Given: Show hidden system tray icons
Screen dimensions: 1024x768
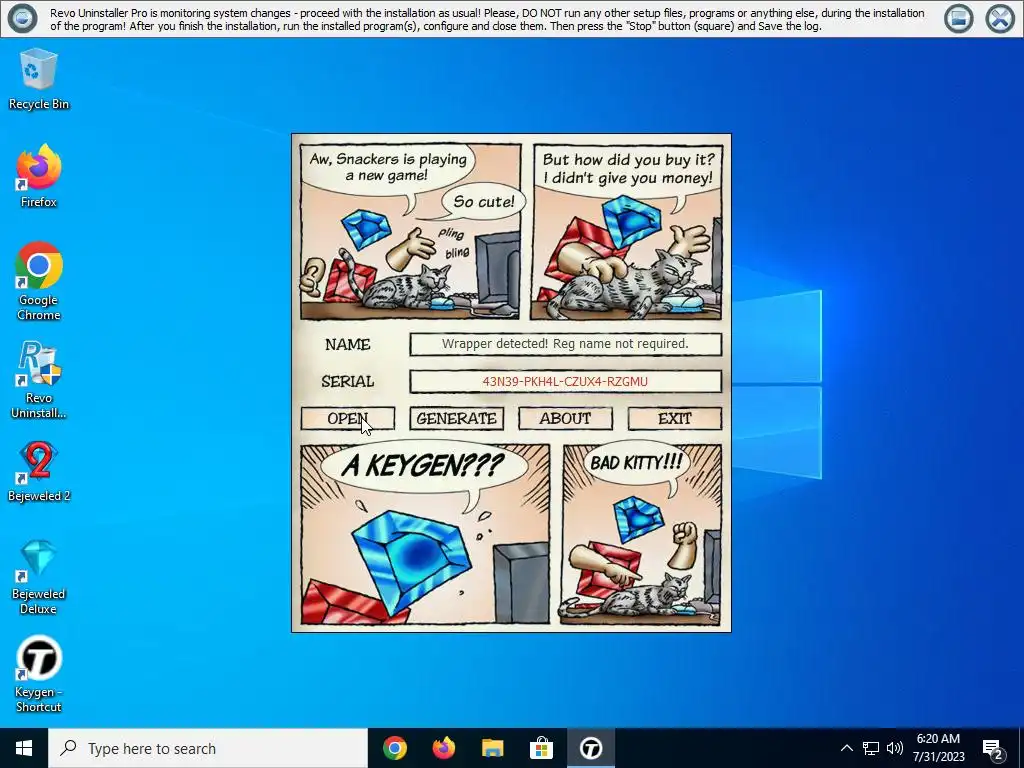Looking at the screenshot, I should coord(846,748).
